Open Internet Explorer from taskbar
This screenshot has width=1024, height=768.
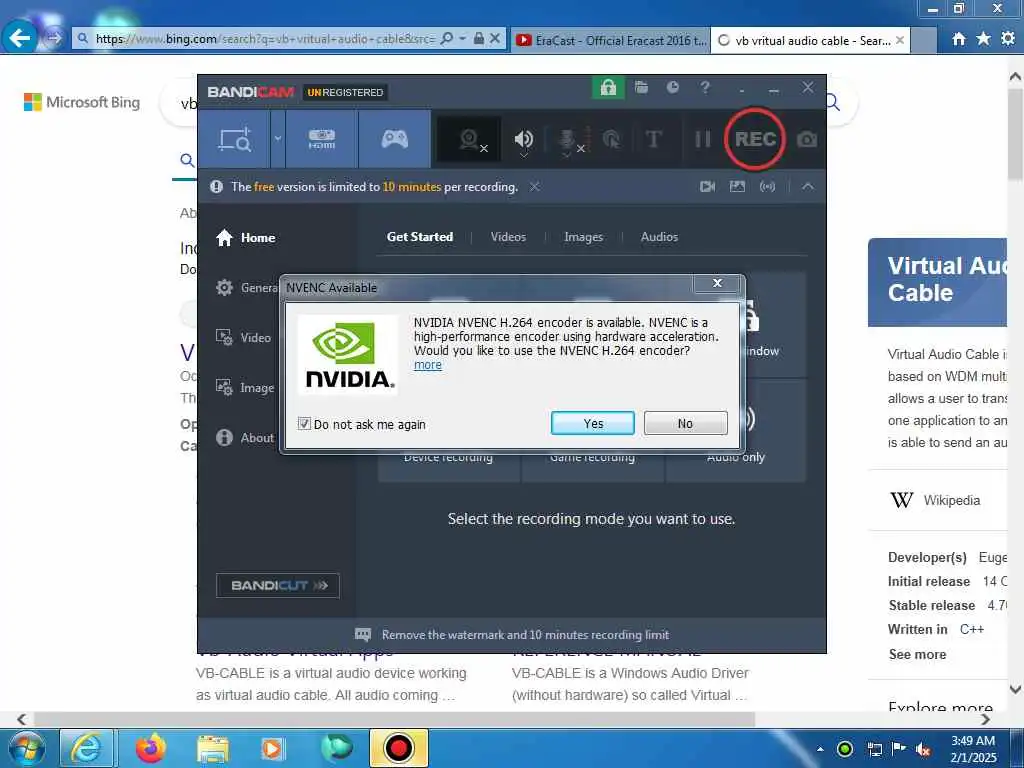pyautogui.click(x=87, y=748)
